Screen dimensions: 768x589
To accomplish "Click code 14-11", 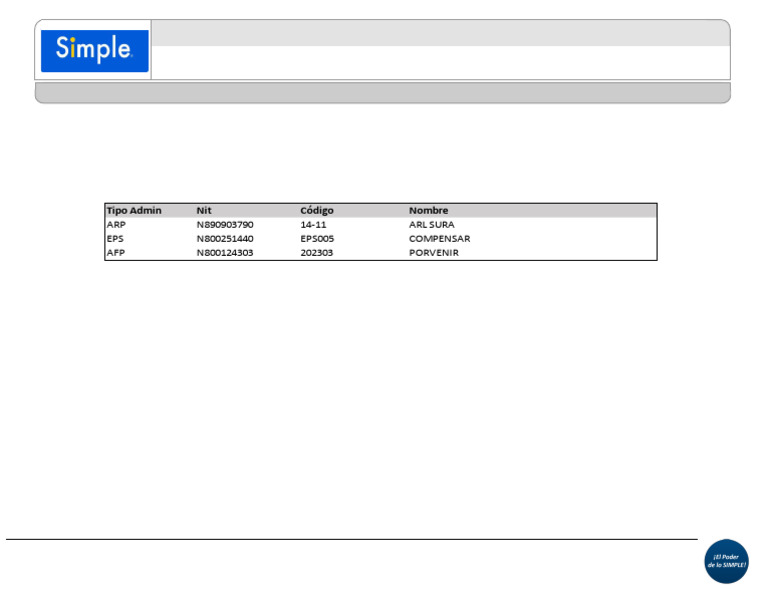I will point(313,225).
